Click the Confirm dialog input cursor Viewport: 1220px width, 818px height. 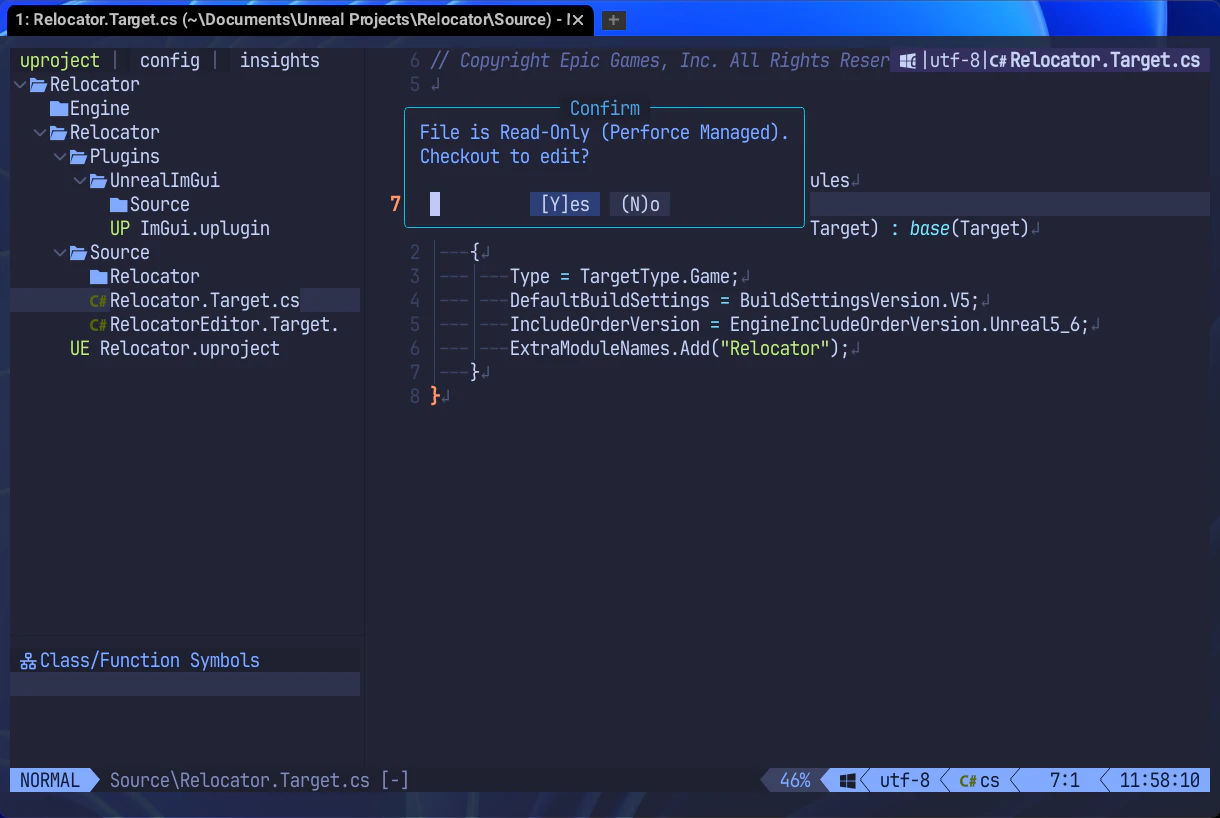[x=435, y=205]
